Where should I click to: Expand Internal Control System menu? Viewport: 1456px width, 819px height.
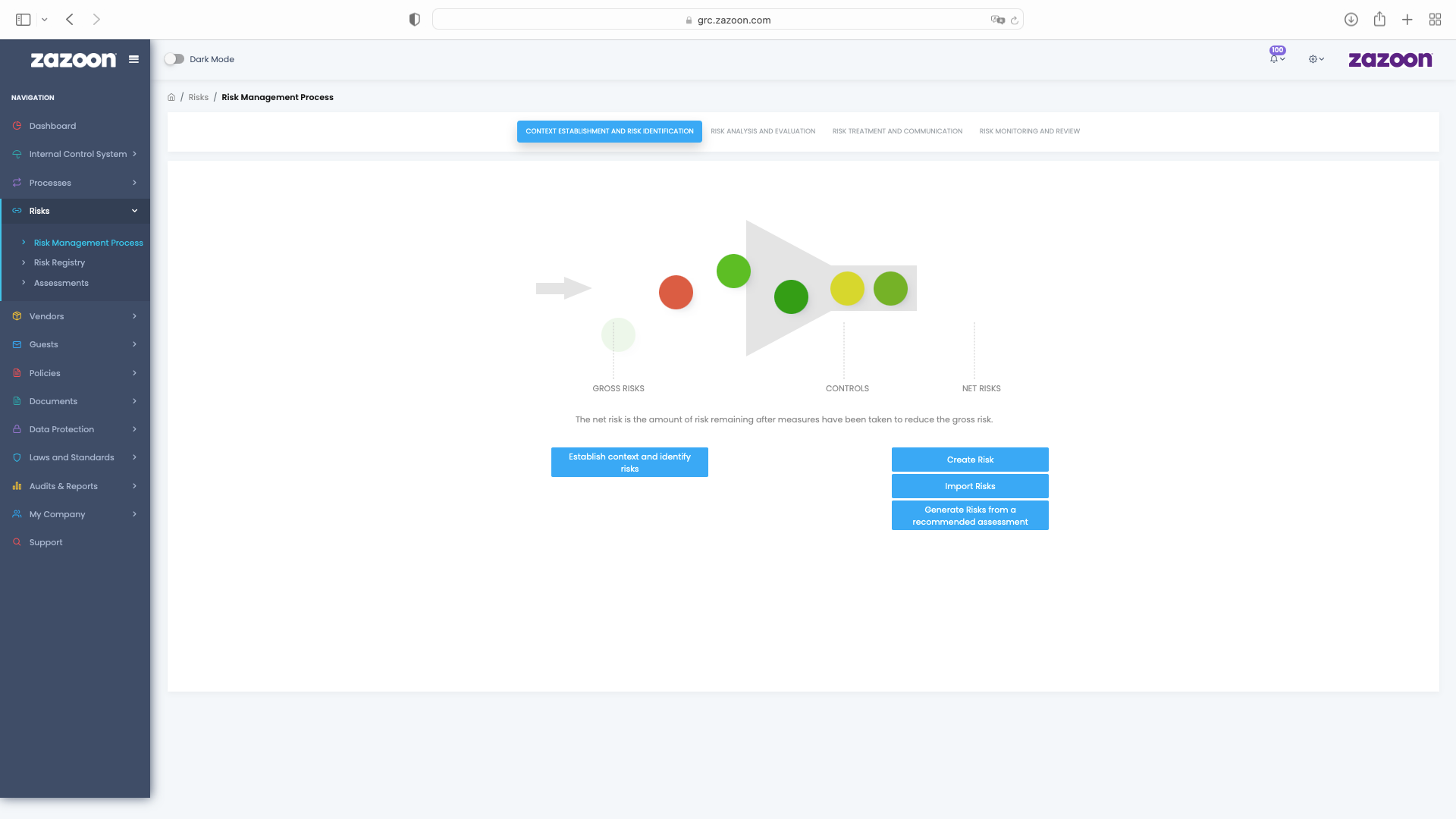click(77, 154)
